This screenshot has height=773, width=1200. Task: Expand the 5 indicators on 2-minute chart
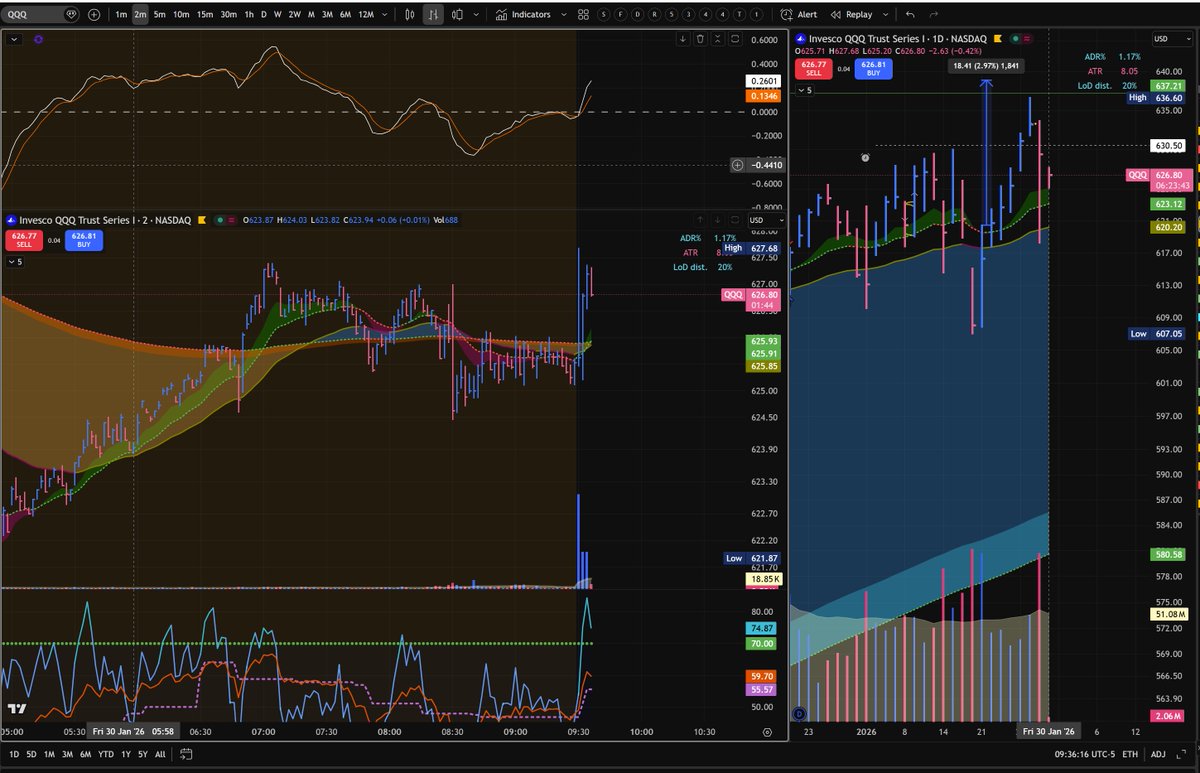click(15, 262)
